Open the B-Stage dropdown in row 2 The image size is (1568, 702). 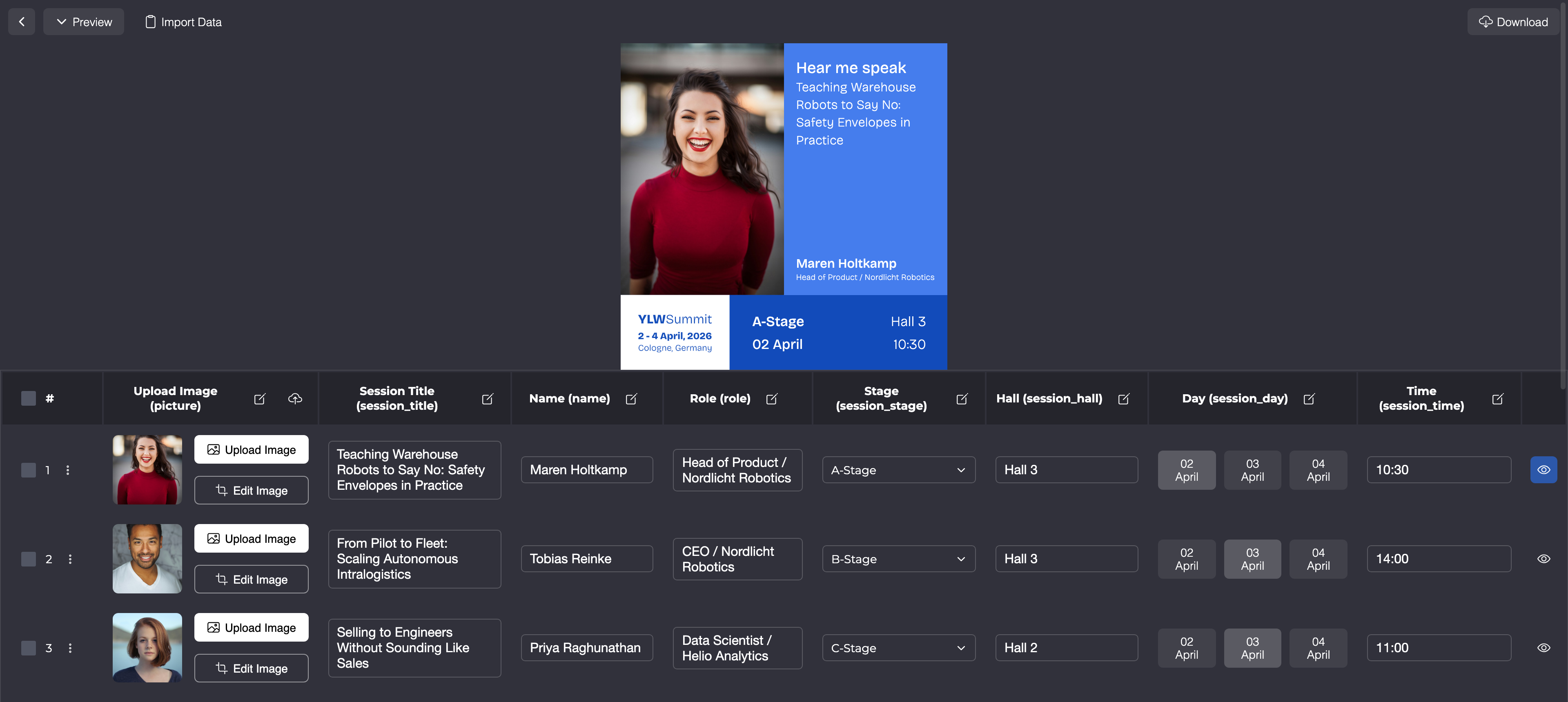(898, 559)
